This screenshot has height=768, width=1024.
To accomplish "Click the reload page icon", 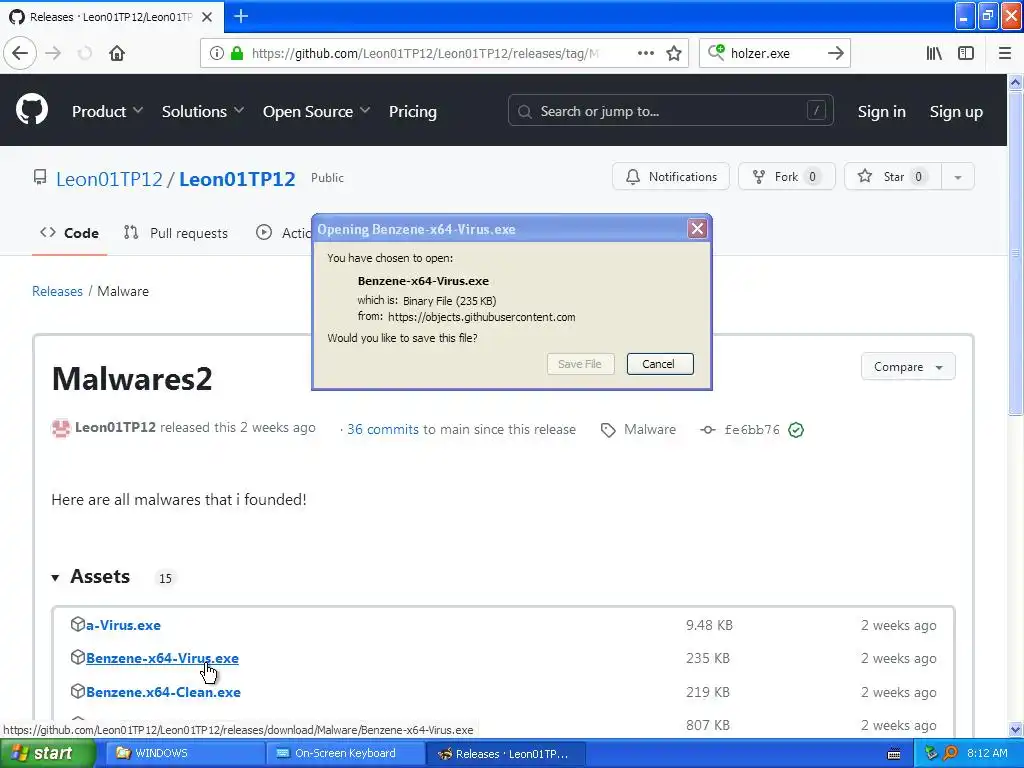I will (x=85, y=53).
